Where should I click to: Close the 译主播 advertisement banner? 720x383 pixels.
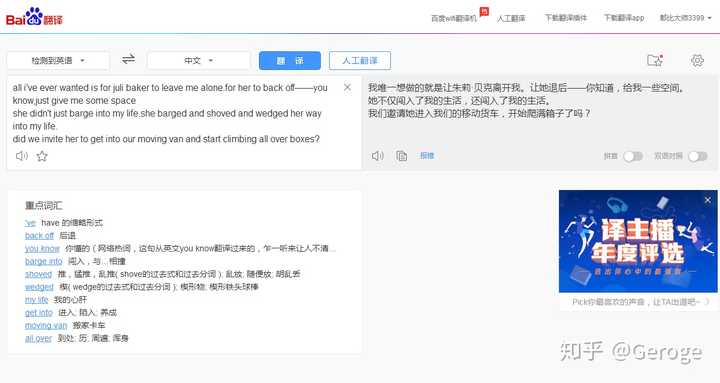click(x=708, y=200)
